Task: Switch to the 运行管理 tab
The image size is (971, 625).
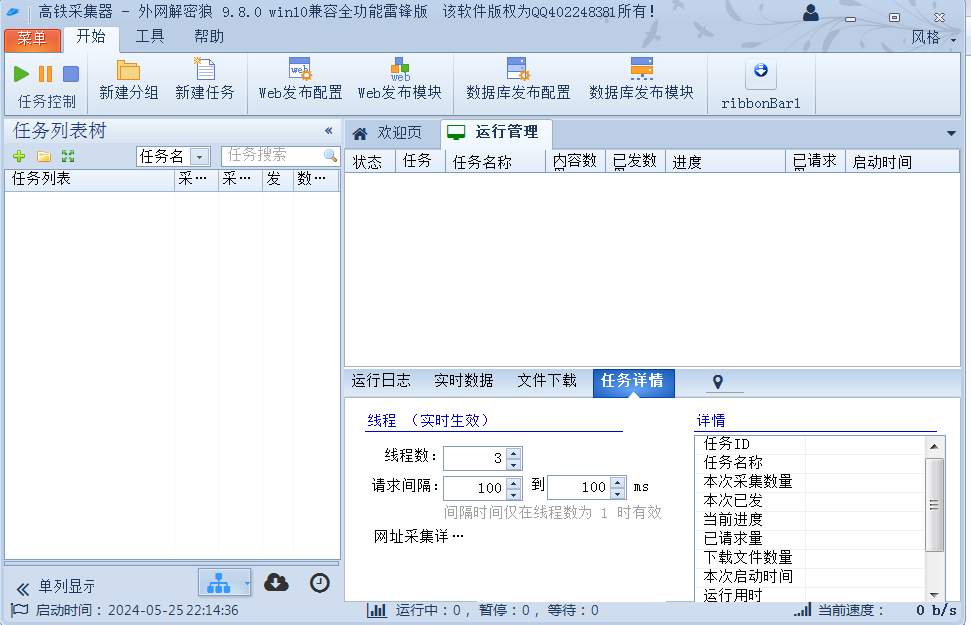Action: tap(495, 132)
